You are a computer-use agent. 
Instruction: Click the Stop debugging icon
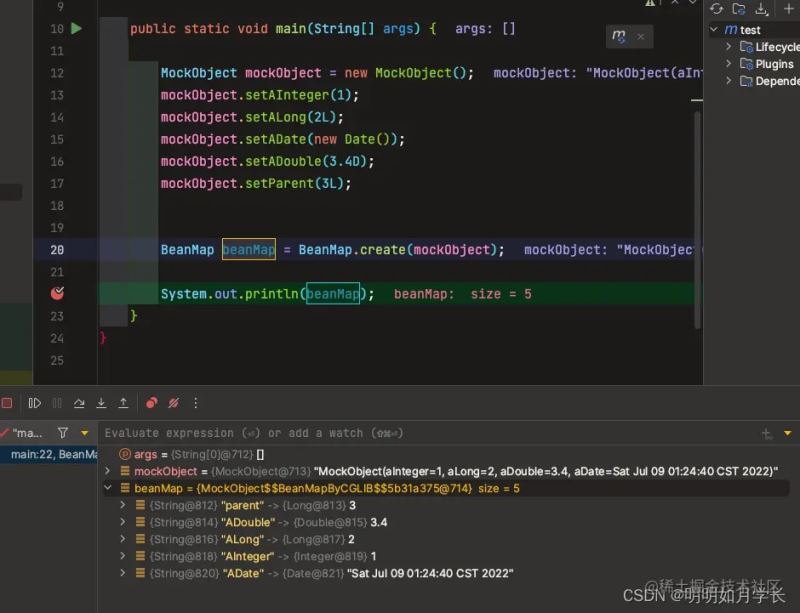click(x=7, y=403)
